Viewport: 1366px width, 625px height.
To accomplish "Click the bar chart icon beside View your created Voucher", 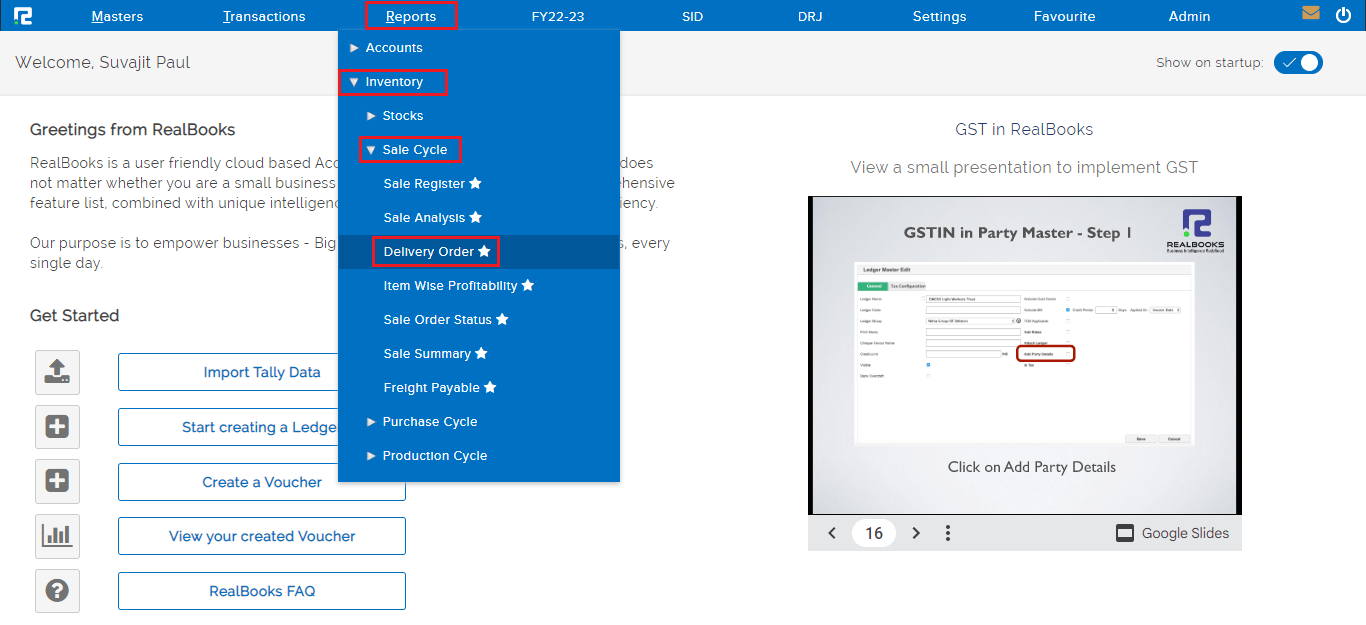I will tap(57, 536).
